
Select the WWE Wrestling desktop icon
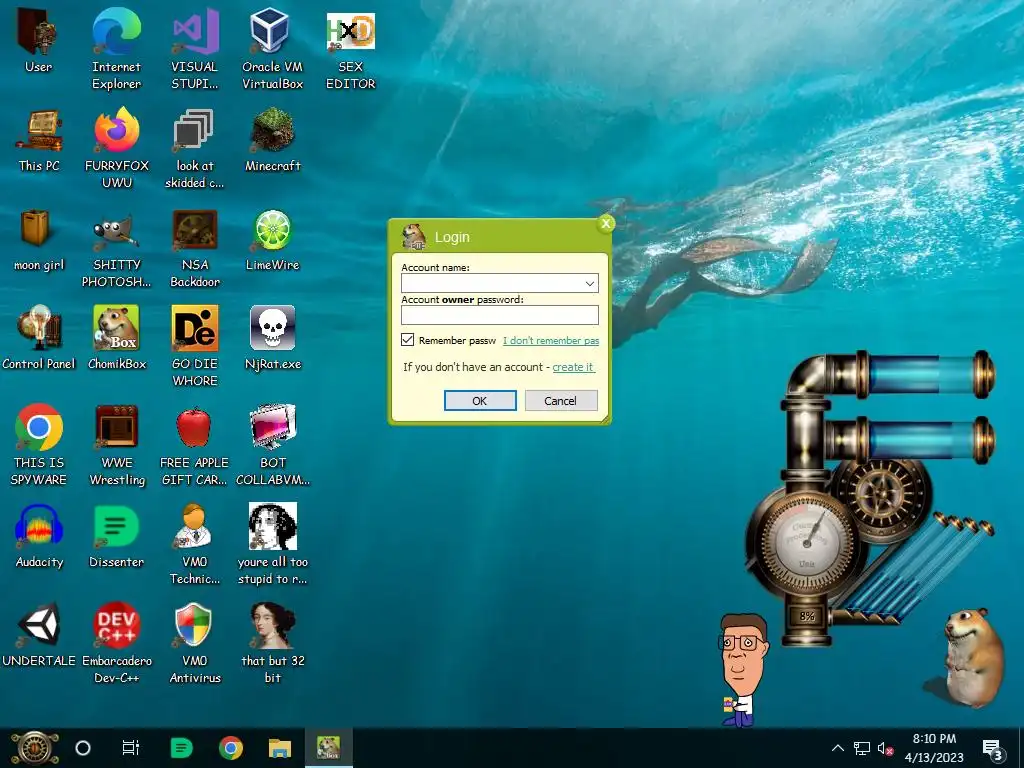[116, 445]
